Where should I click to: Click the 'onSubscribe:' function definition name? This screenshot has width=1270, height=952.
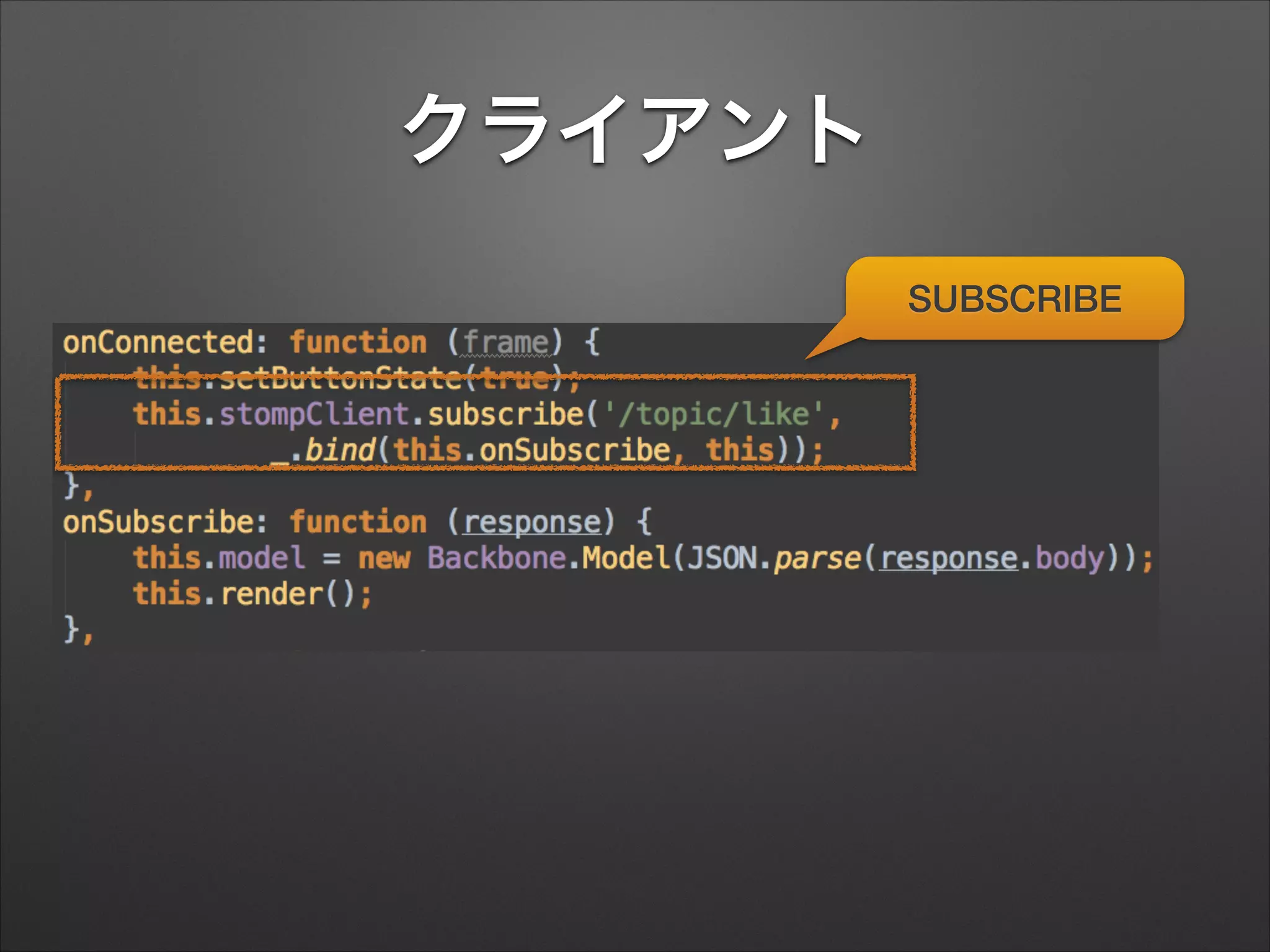pos(166,522)
